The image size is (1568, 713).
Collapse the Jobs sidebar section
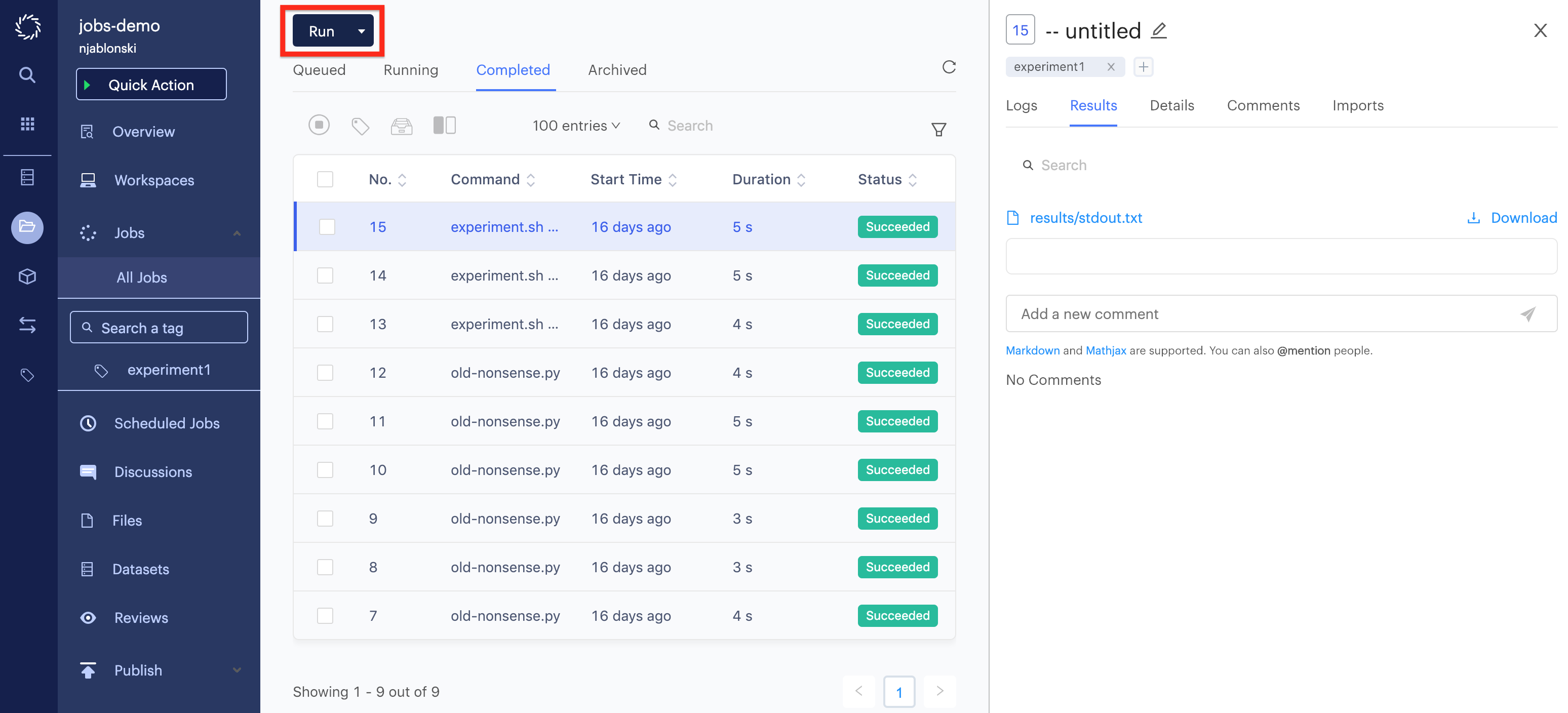click(237, 233)
